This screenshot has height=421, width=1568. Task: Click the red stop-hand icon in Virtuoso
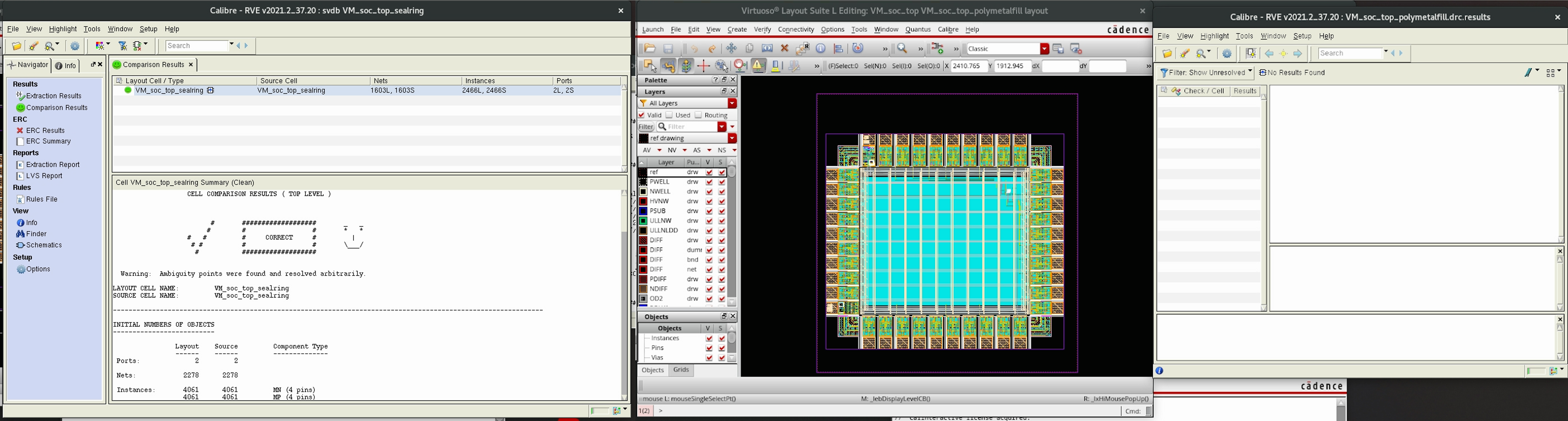[x=740, y=66]
